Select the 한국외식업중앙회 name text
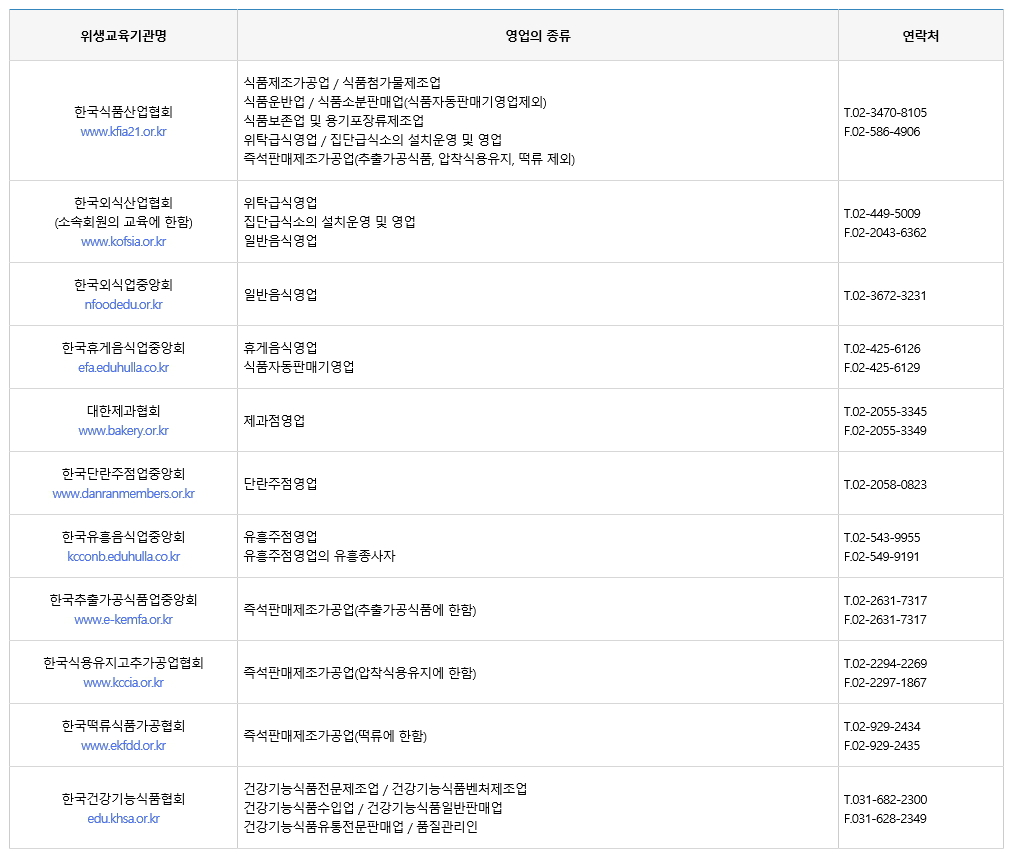The height and width of the screenshot is (859, 1014). pyautogui.click(x=124, y=285)
